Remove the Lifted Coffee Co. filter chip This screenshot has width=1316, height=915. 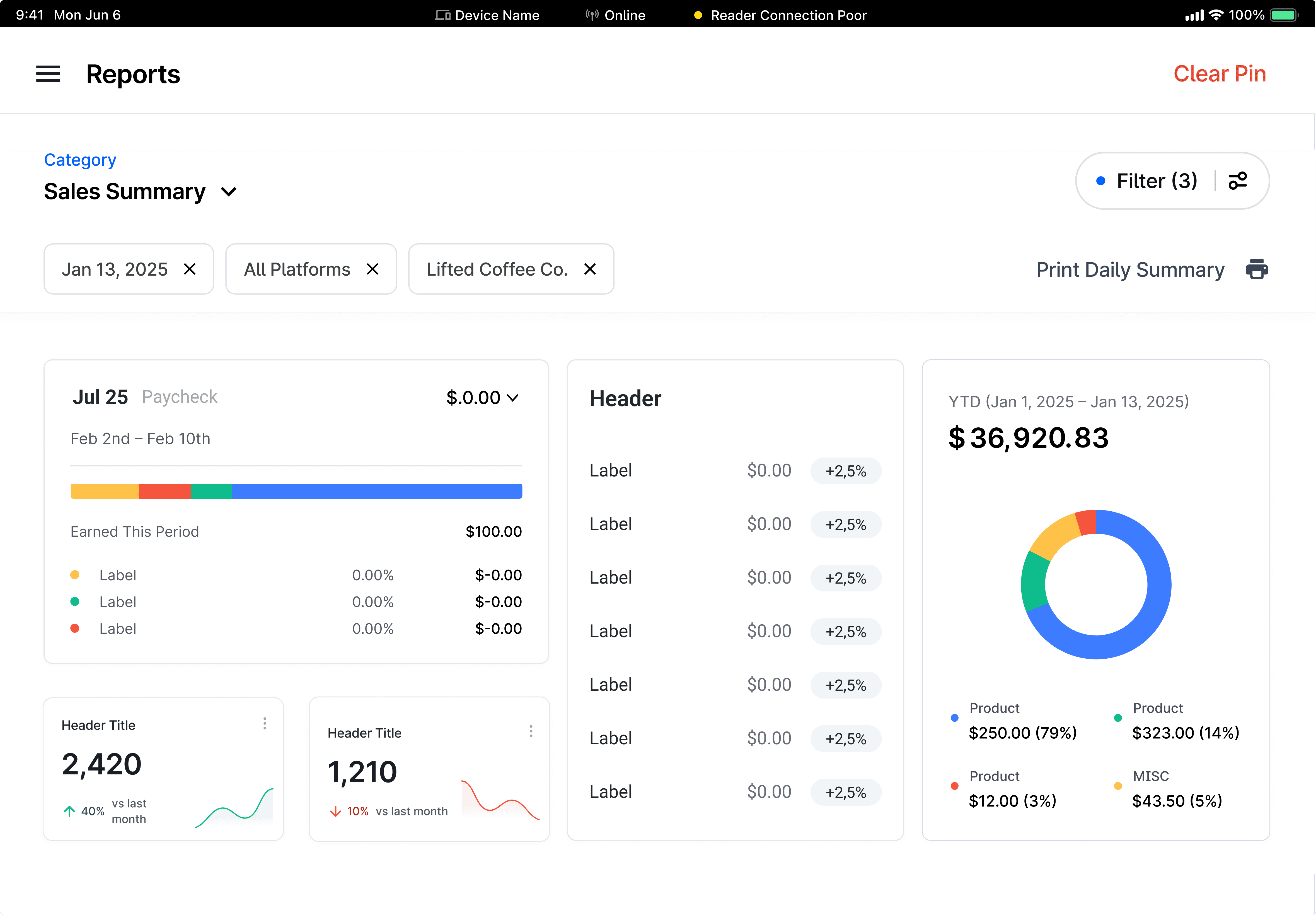coord(589,269)
